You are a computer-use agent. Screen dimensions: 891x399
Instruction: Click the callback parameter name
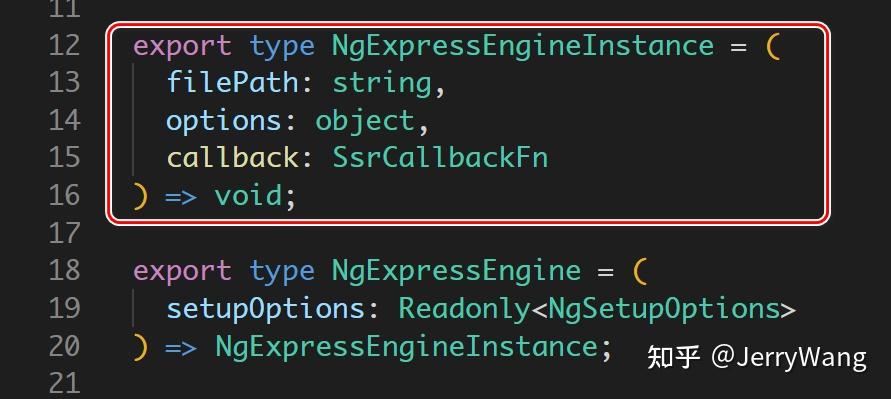point(232,157)
